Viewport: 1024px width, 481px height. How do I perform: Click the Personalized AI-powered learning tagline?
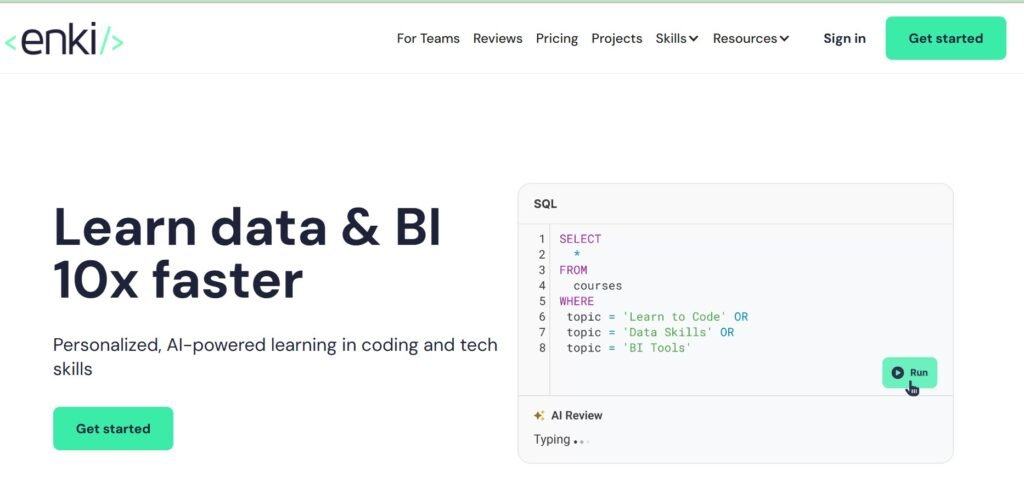click(275, 357)
